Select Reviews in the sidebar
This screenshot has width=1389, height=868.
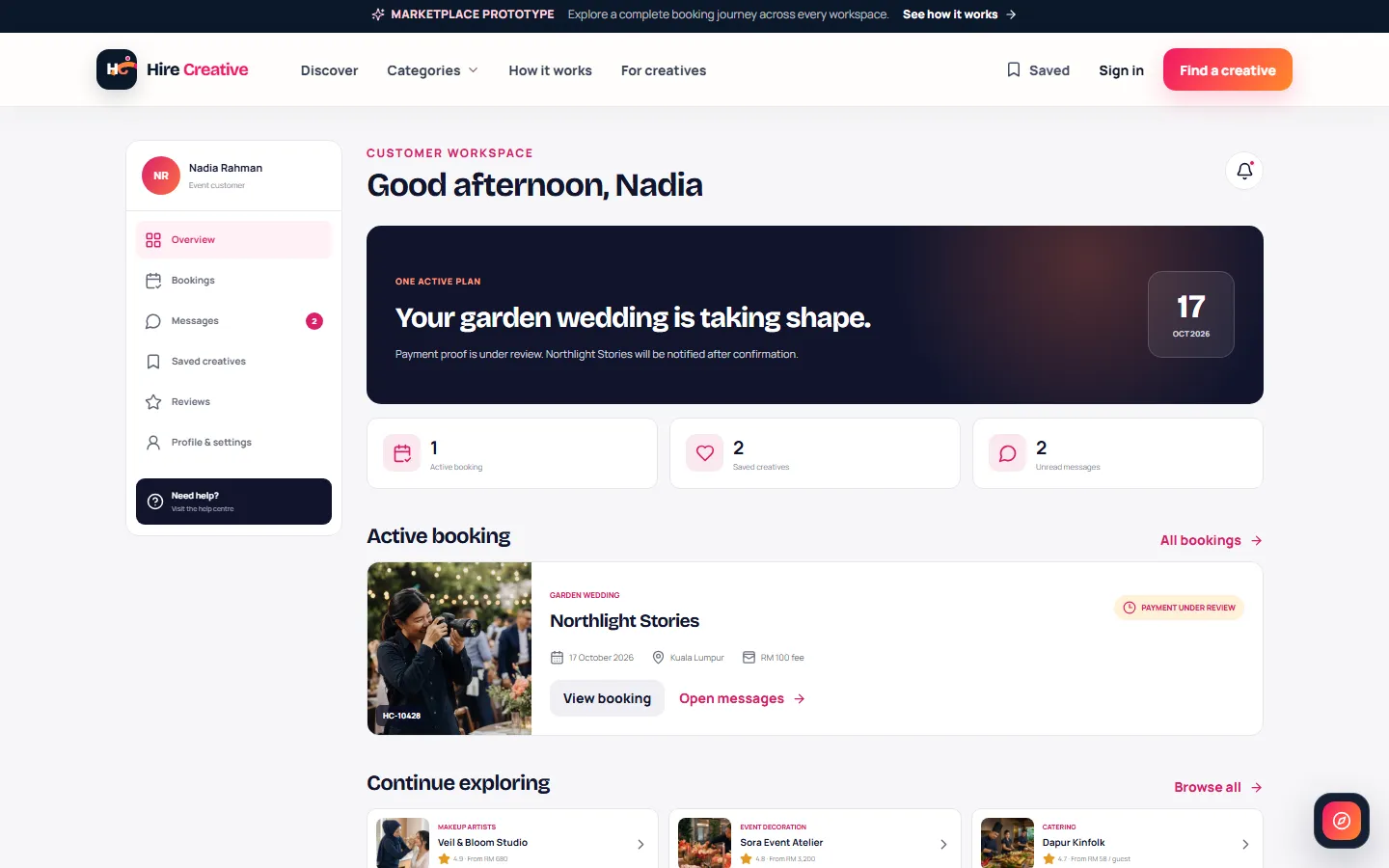[233, 402]
